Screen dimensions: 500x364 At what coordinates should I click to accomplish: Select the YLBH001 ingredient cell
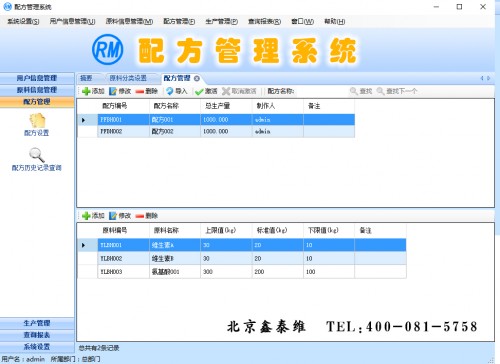123,245
